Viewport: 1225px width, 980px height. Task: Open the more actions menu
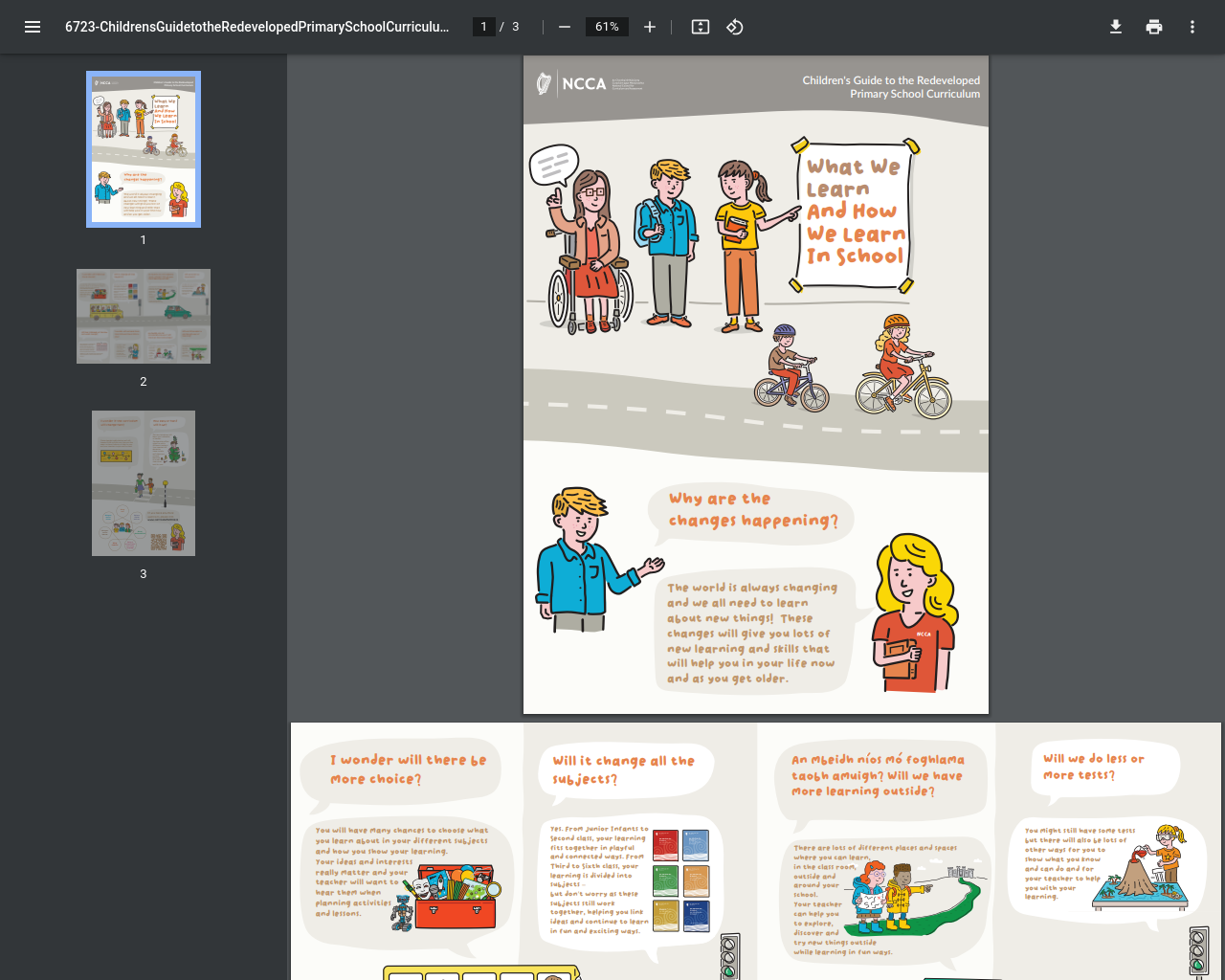(x=1192, y=27)
